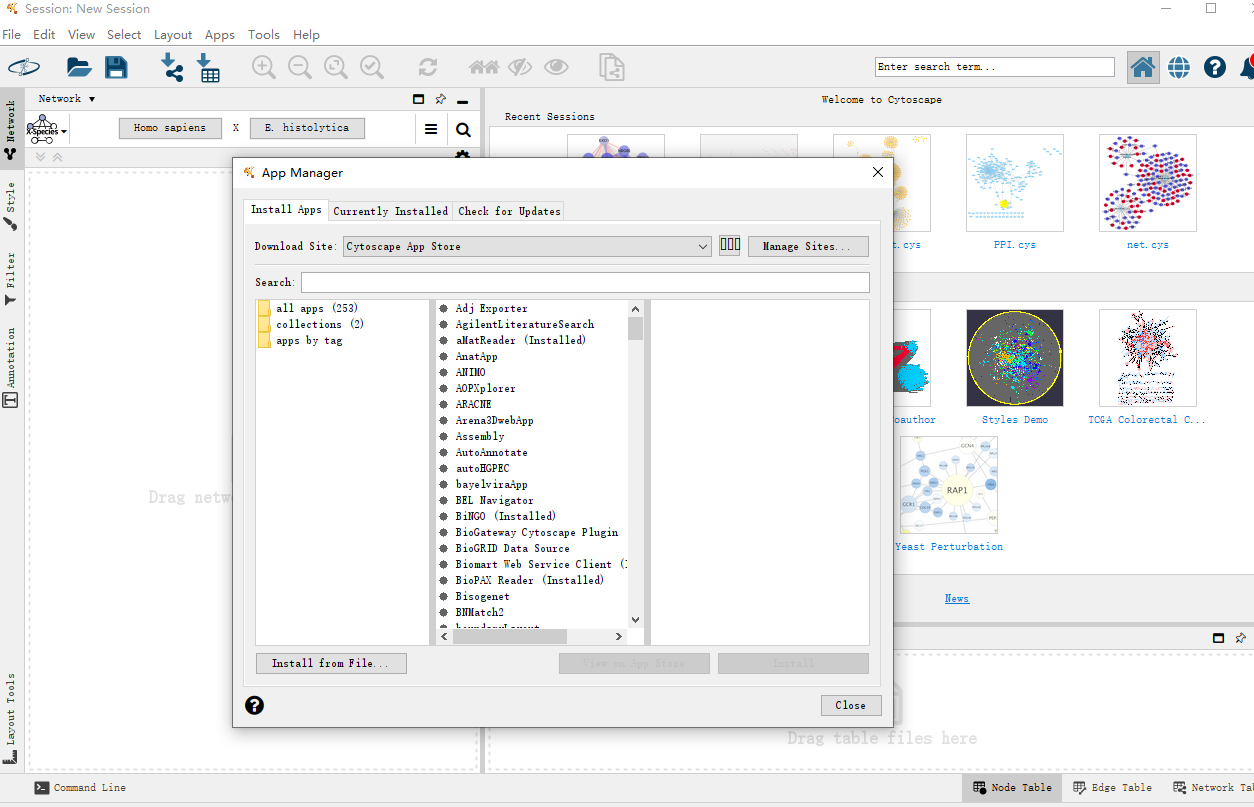
Task: Focus the App Manager Search field
Action: tap(585, 283)
